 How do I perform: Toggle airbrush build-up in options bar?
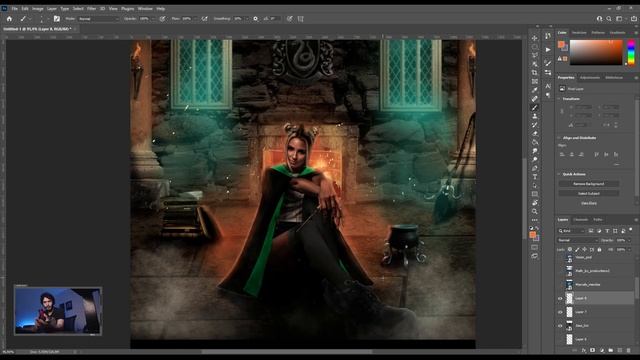204,19
